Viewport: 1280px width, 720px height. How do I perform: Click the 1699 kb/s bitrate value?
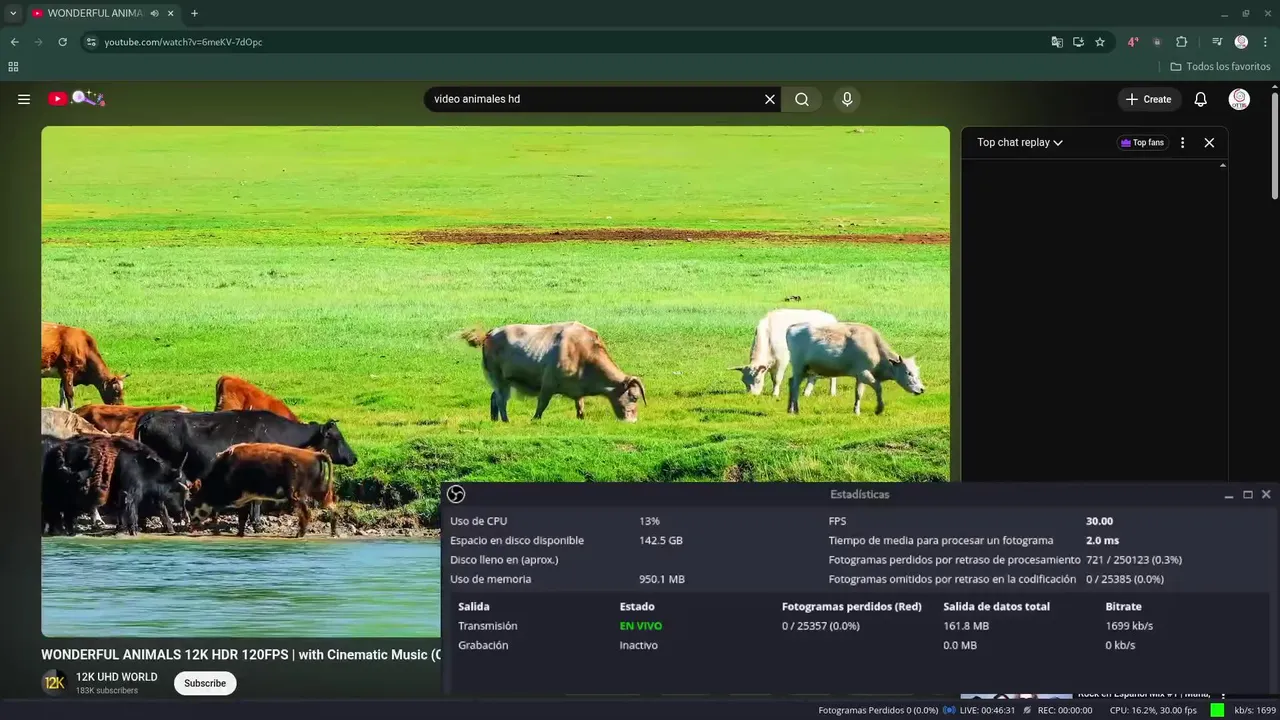(x=1129, y=626)
